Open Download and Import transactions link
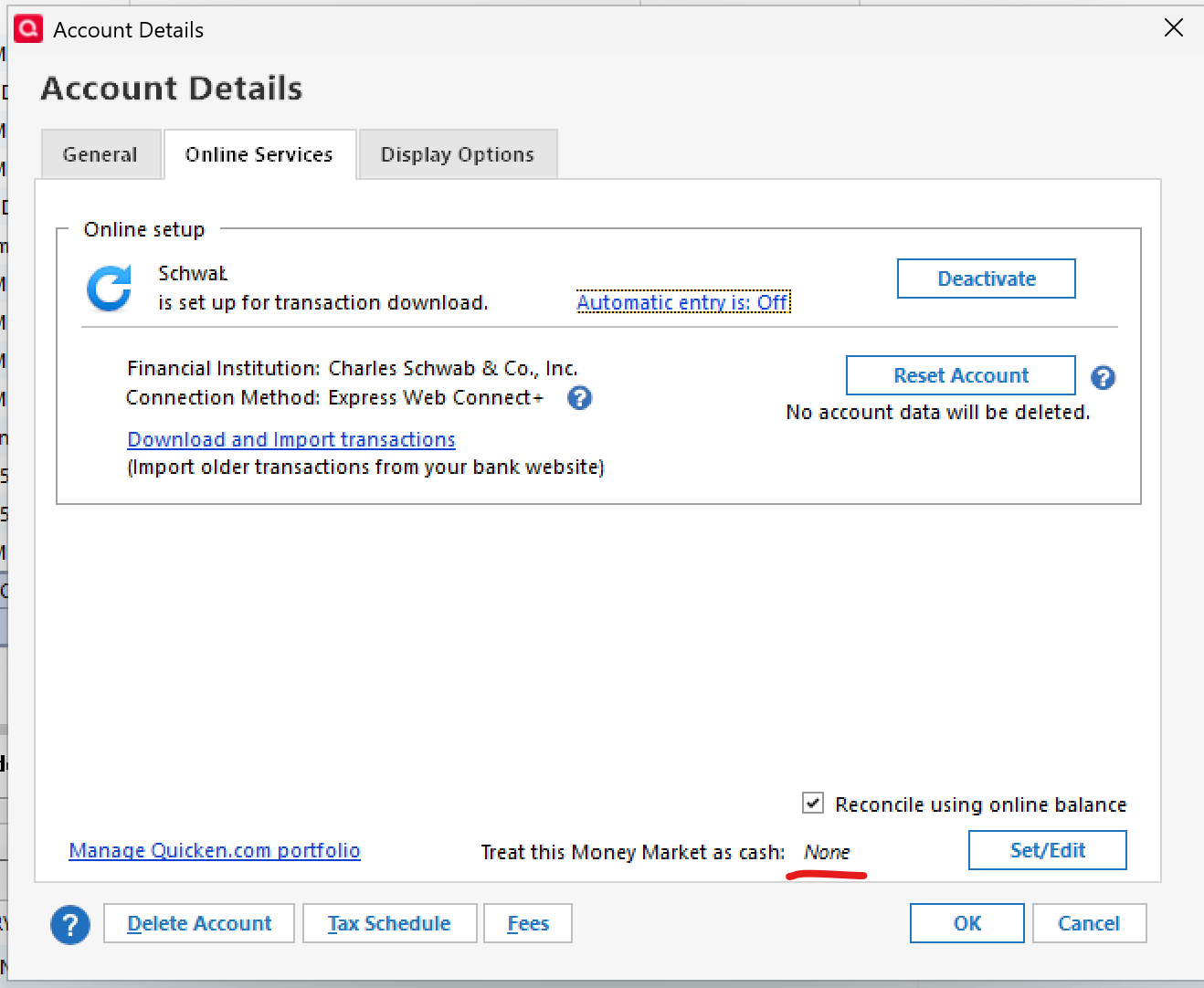The width and height of the screenshot is (1204, 988). point(291,439)
